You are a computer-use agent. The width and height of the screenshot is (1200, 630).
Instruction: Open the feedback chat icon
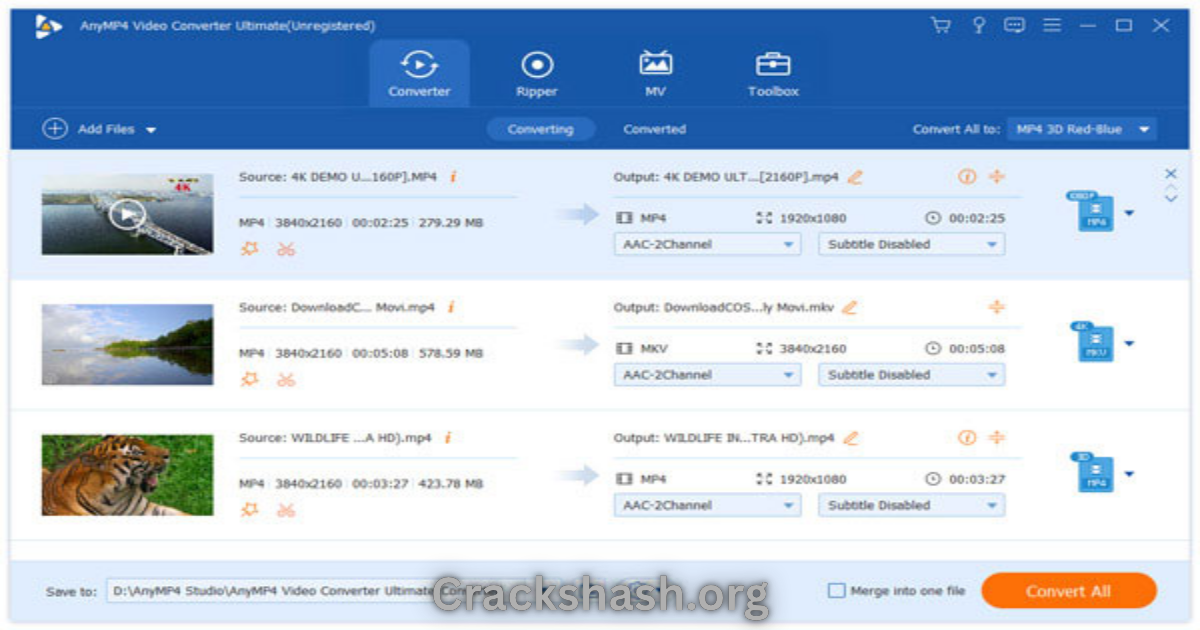[1014, 26]
